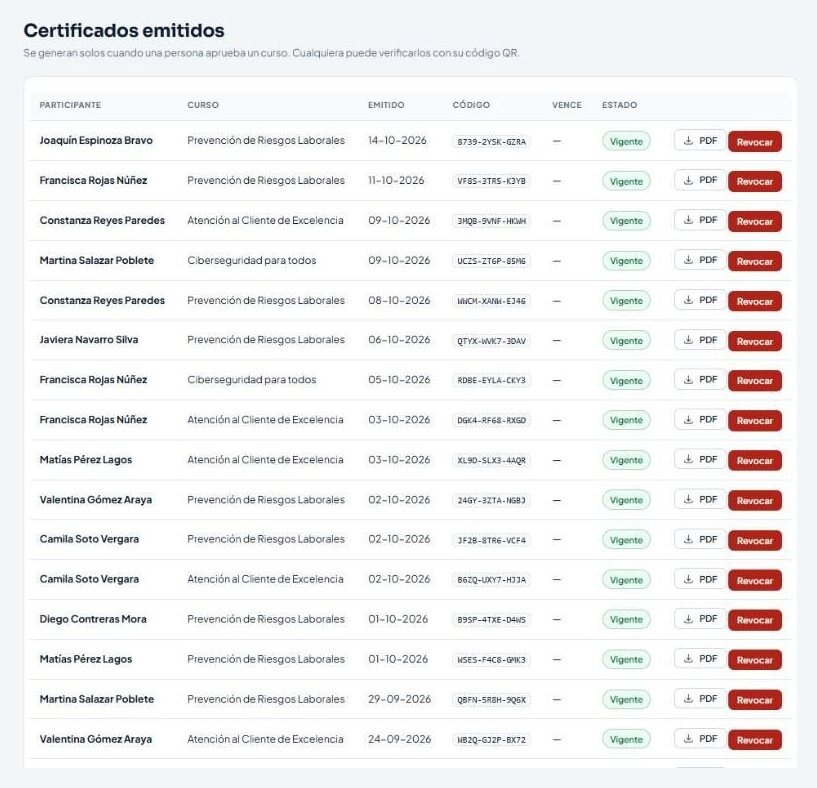Revoke Javiera Navarro Silva's certificate

(754, 341)
